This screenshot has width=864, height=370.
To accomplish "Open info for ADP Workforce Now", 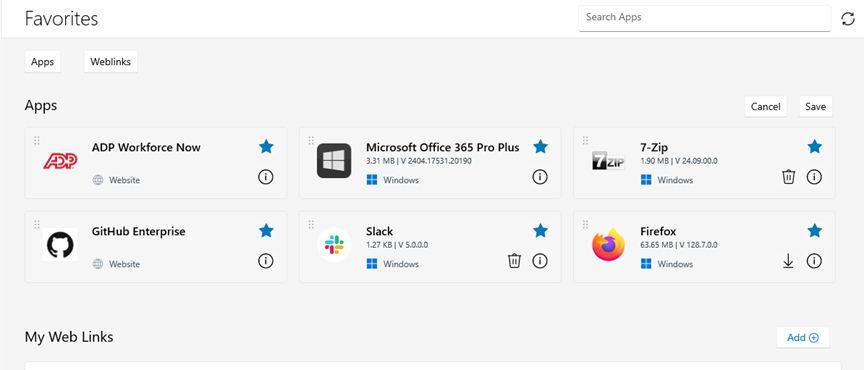I will pos(266,177).
